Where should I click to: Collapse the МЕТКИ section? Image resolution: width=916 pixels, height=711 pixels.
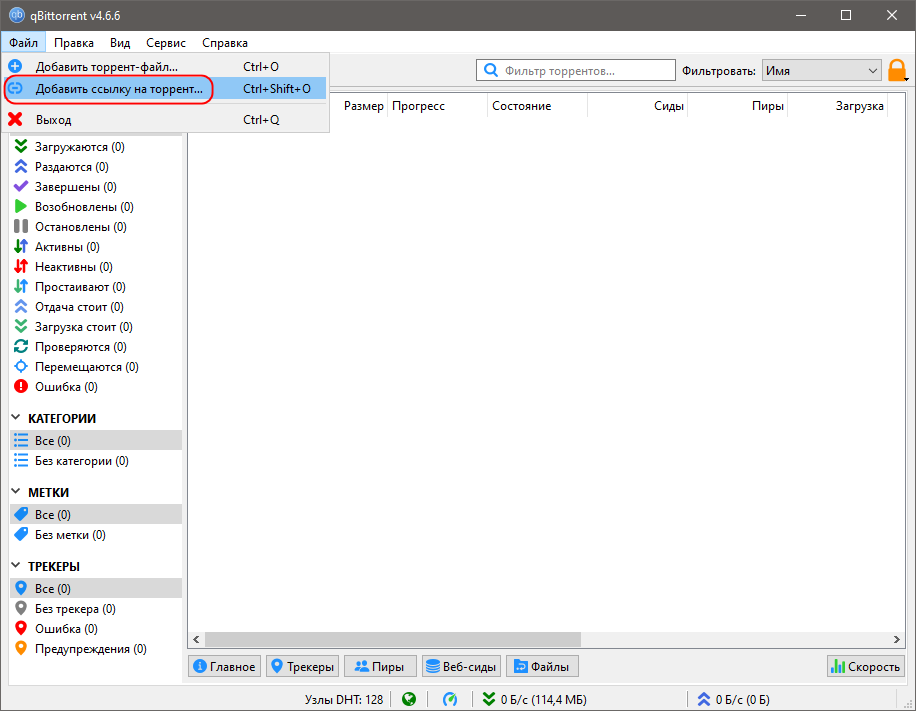click(16, 492)
